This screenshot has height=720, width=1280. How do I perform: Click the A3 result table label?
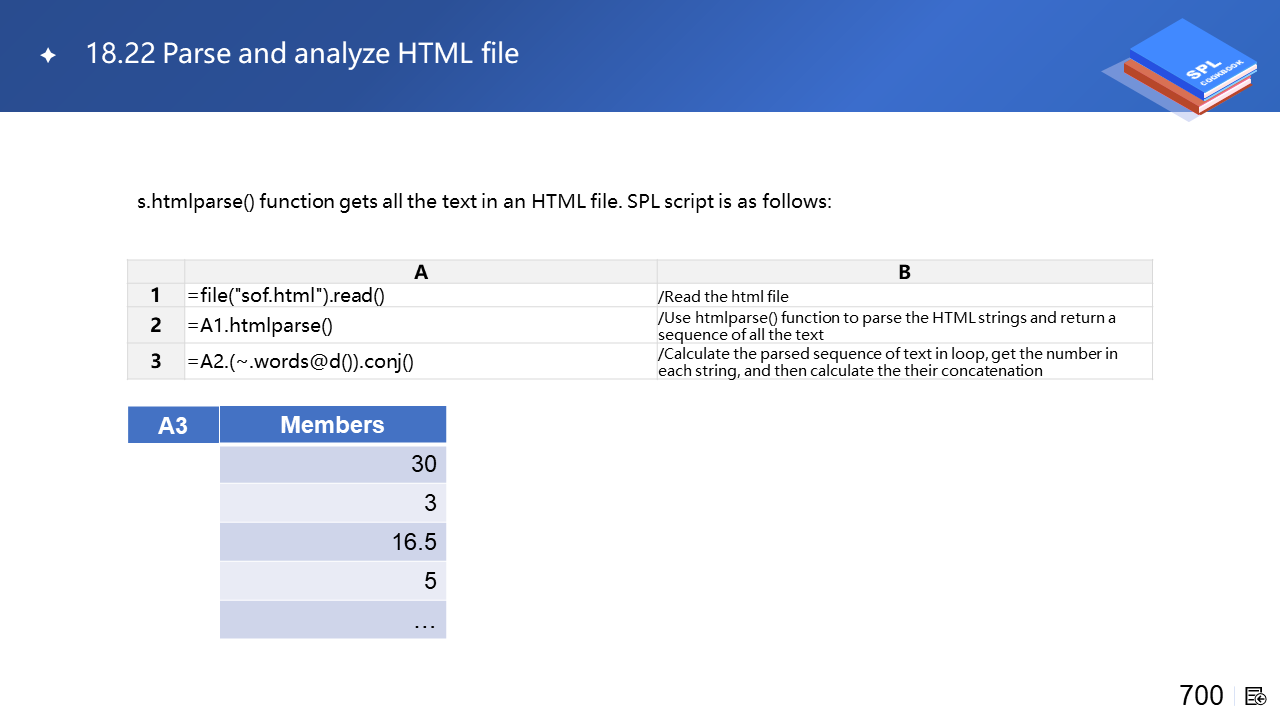pyautogui.click(x=173, y=425)
